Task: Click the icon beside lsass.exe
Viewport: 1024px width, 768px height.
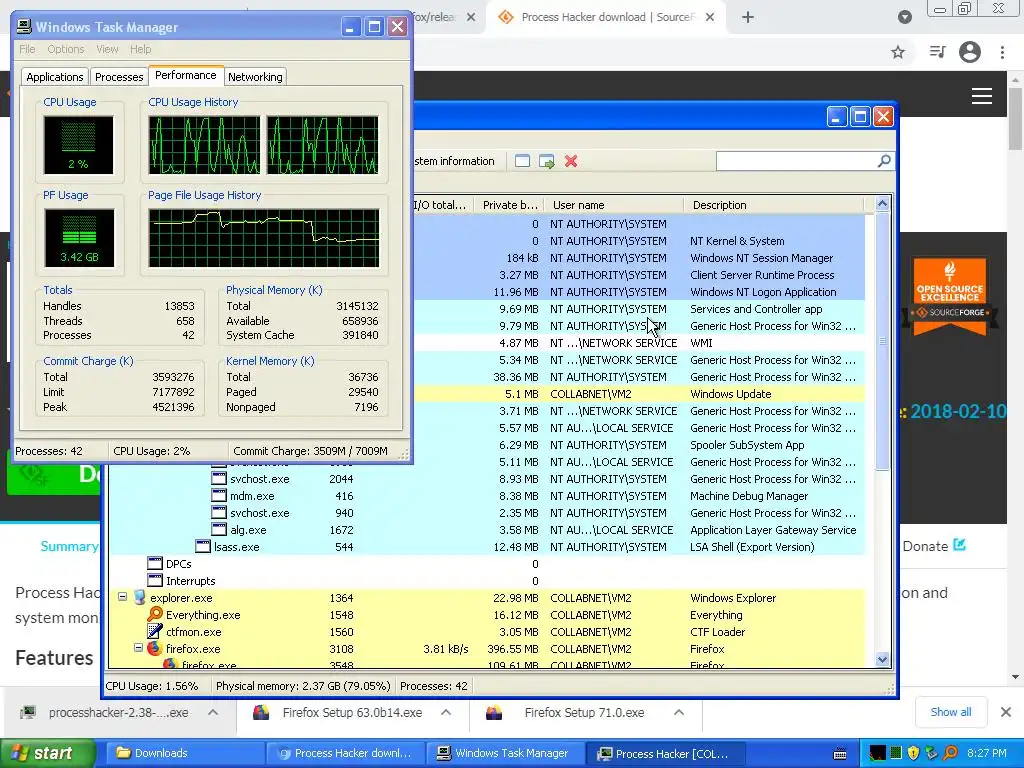Action: coord(203,547)
